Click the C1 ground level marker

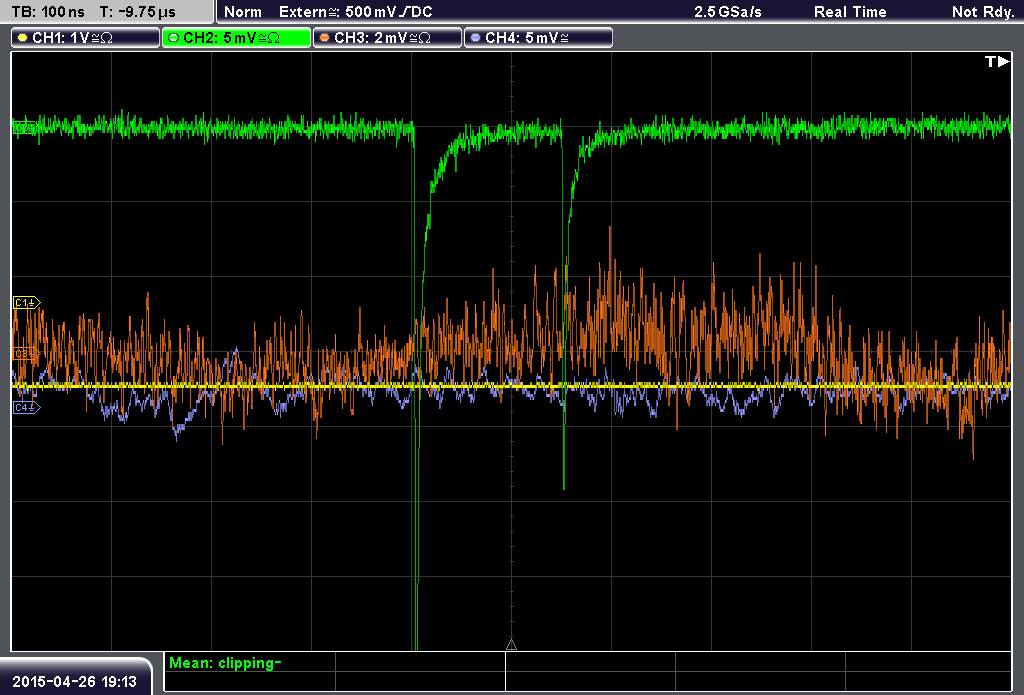coord(26,302)
